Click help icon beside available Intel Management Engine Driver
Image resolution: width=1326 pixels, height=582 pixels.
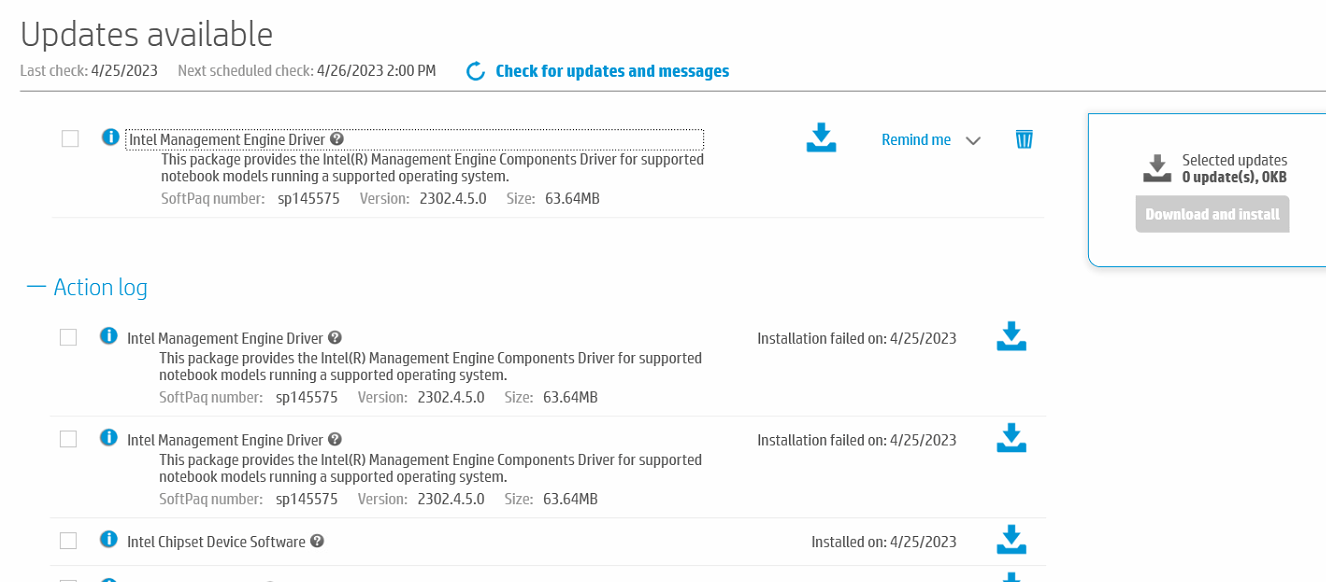tap(337, 139)
